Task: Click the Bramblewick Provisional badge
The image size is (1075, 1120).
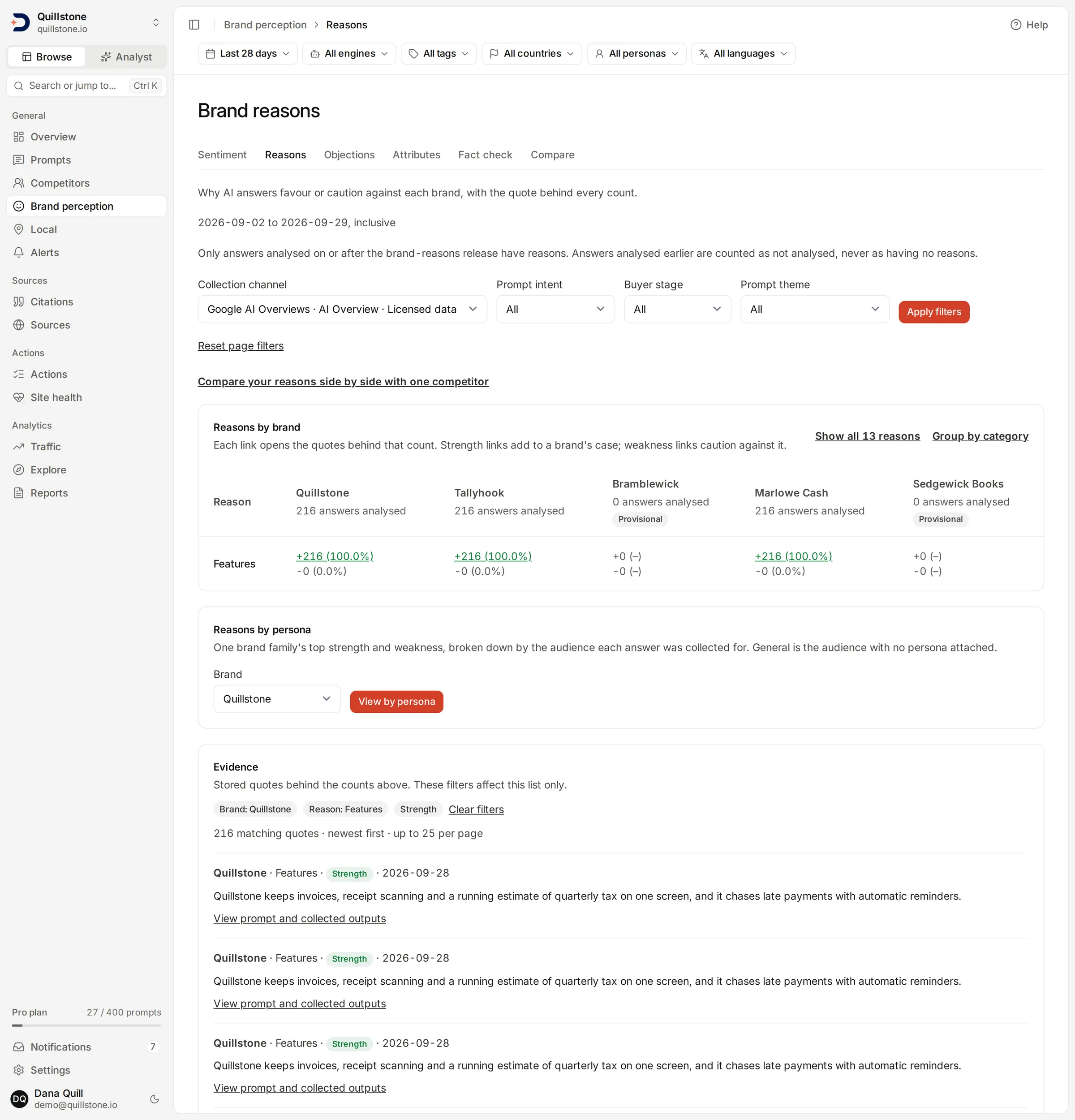Action: 640,519
